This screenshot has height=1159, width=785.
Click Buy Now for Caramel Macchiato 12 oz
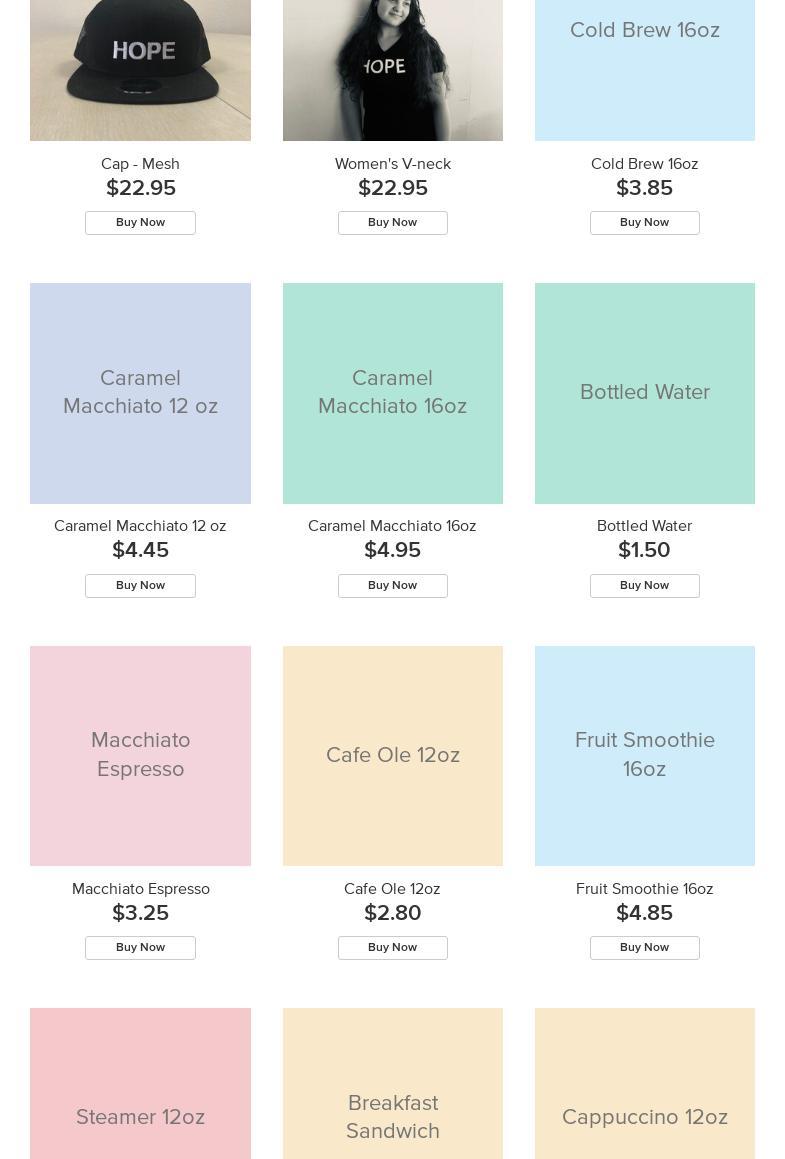point(140,586)
